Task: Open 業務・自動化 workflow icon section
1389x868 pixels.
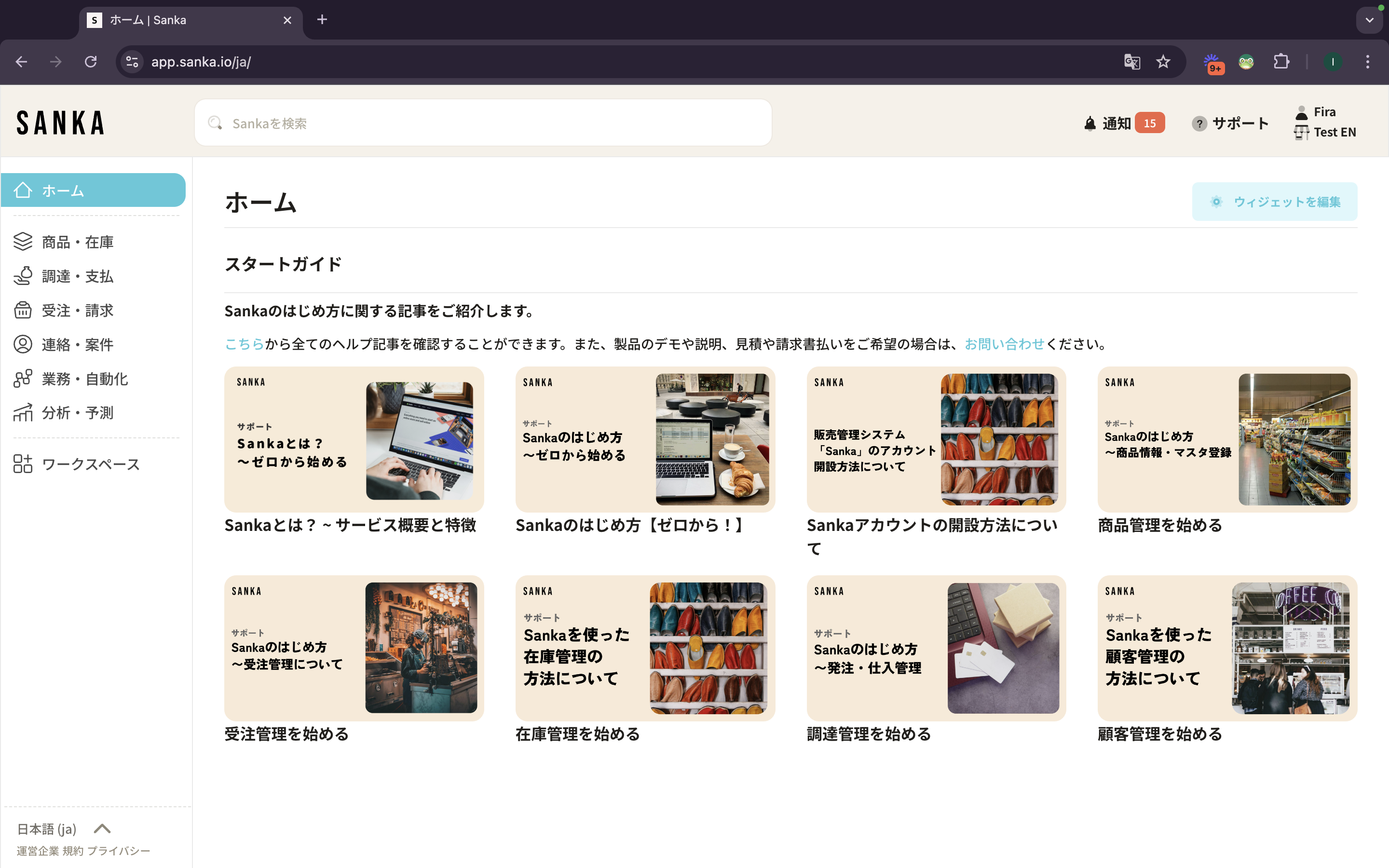Action: click(23, 379)
